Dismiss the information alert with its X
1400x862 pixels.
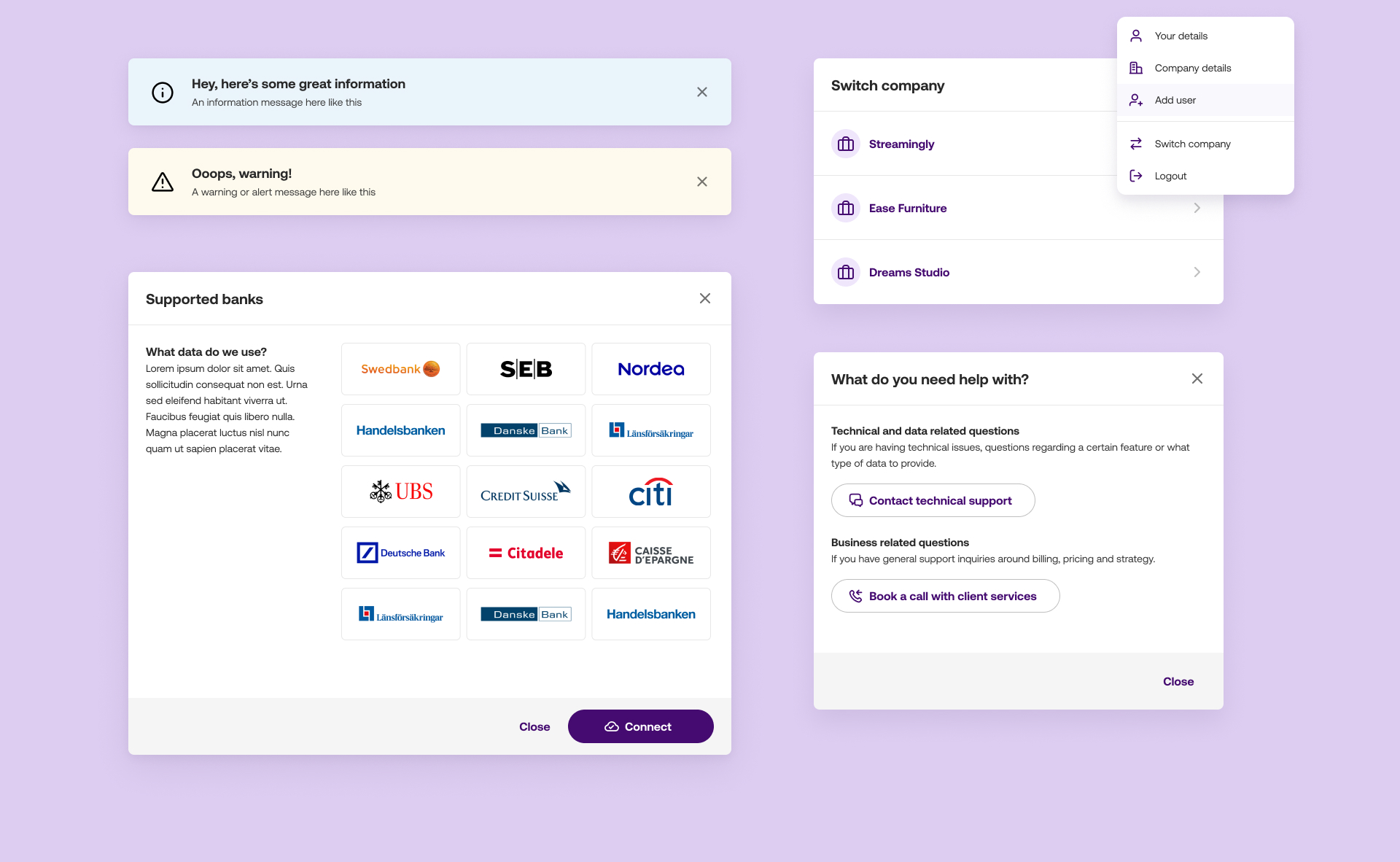(x=702, y=92)
